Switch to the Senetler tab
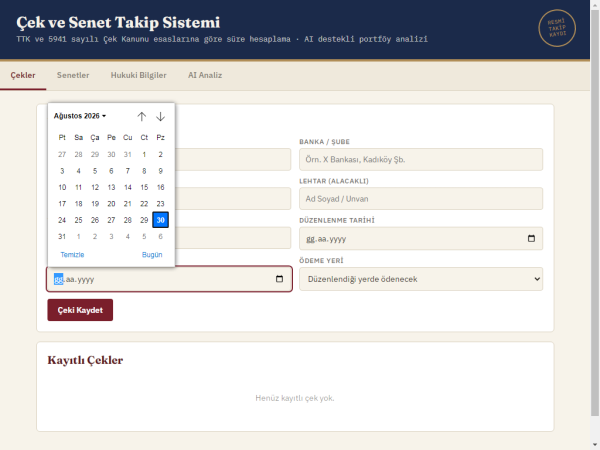The image size is (600, 450). tap(73, 75)
